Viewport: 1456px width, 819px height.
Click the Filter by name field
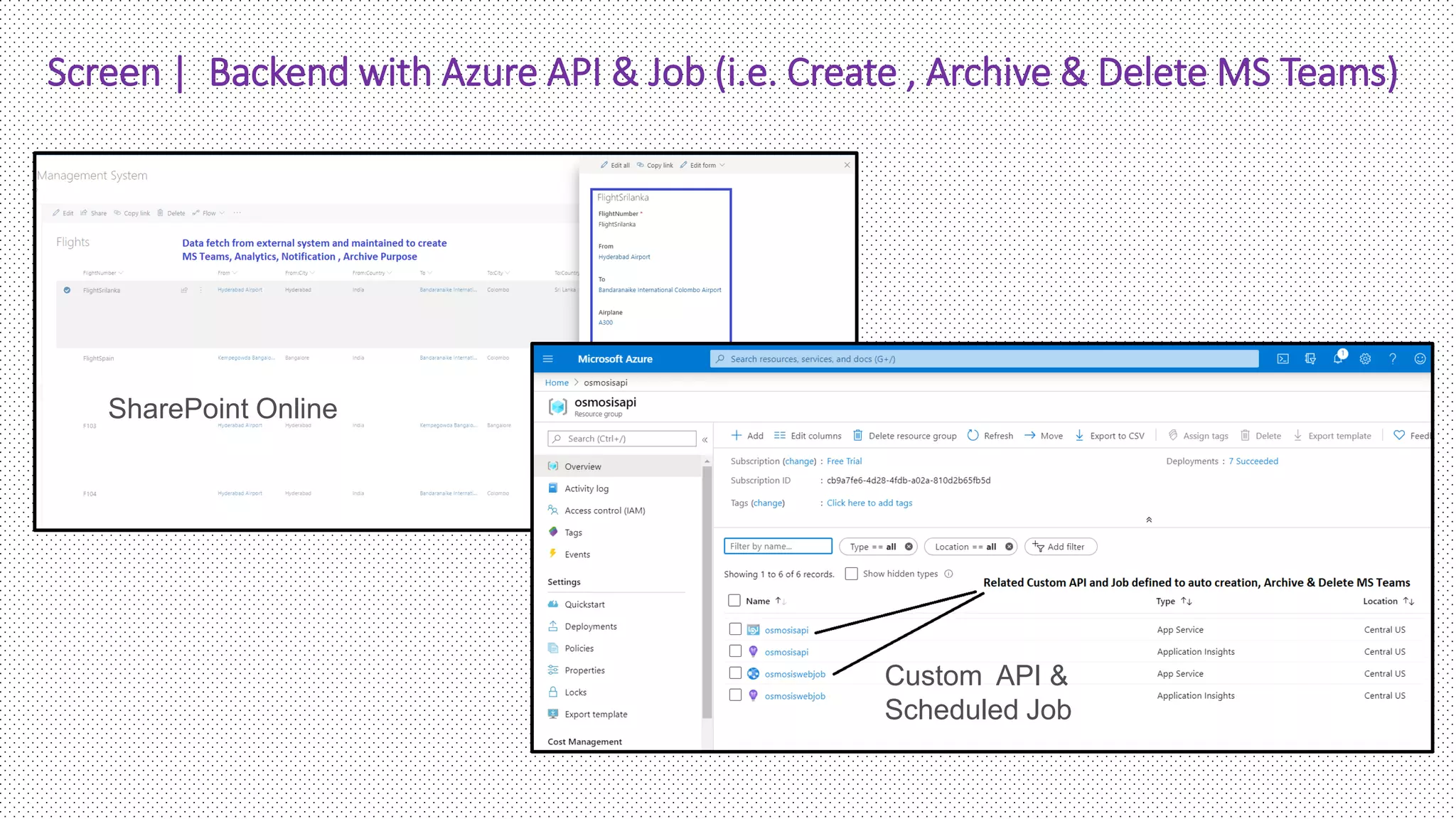(x=778, y=546)
